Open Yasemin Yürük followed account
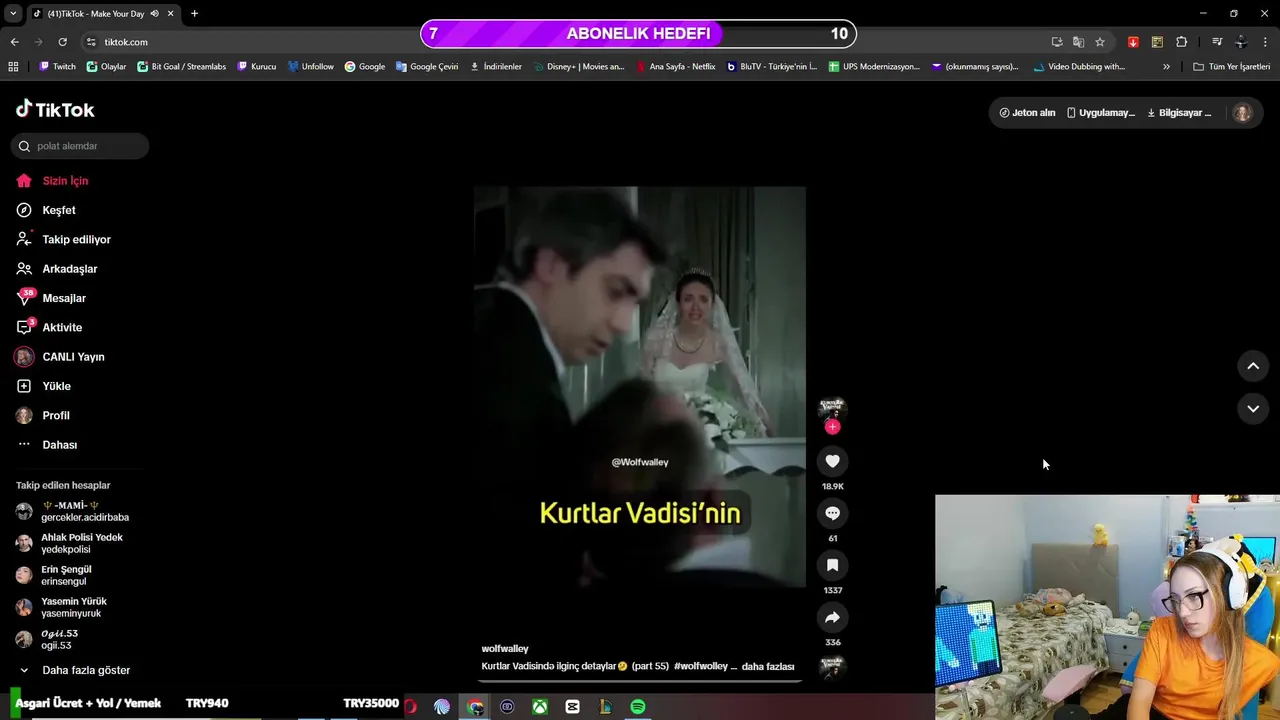Screen dimensions: 1280x720 pos(61,607)
